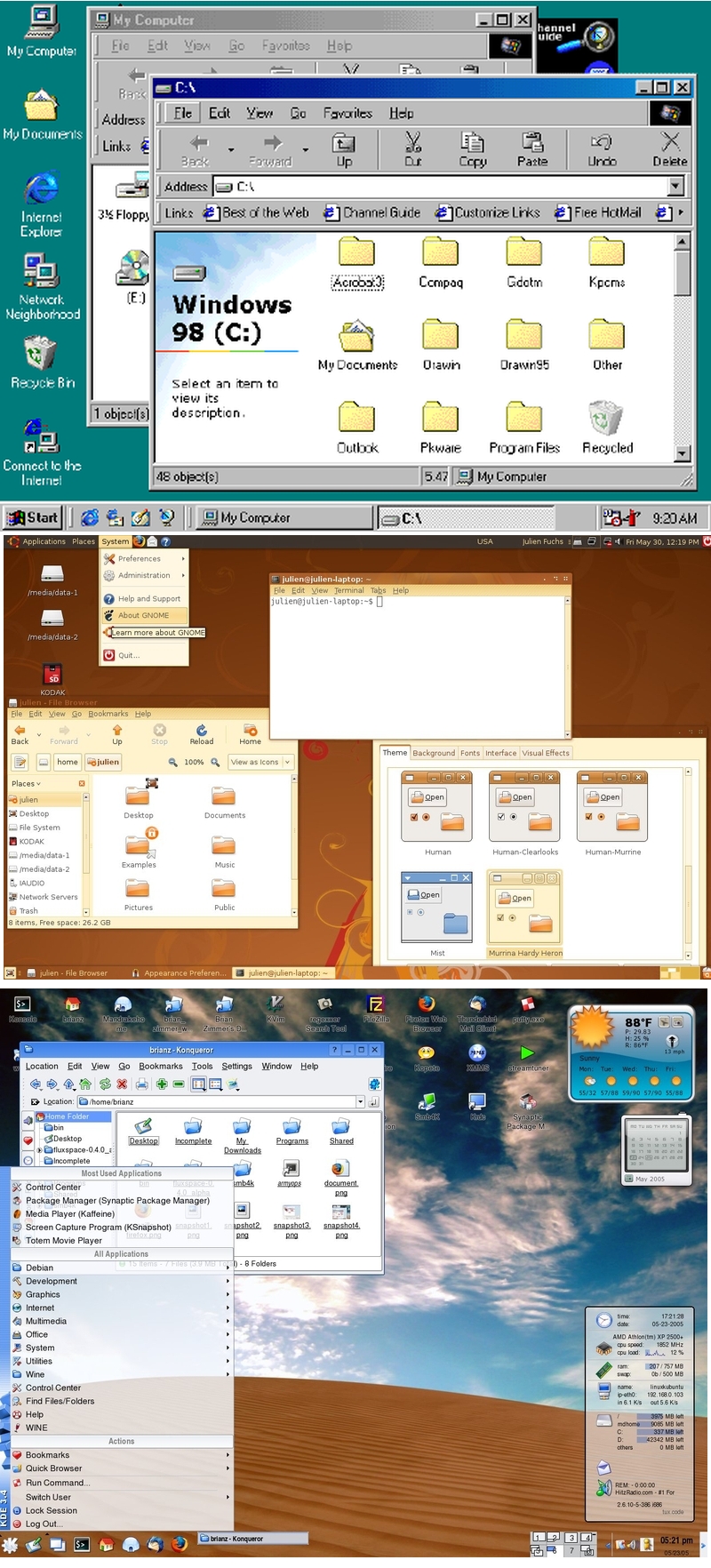Click the '48 object(s)' status bar text

188,476
